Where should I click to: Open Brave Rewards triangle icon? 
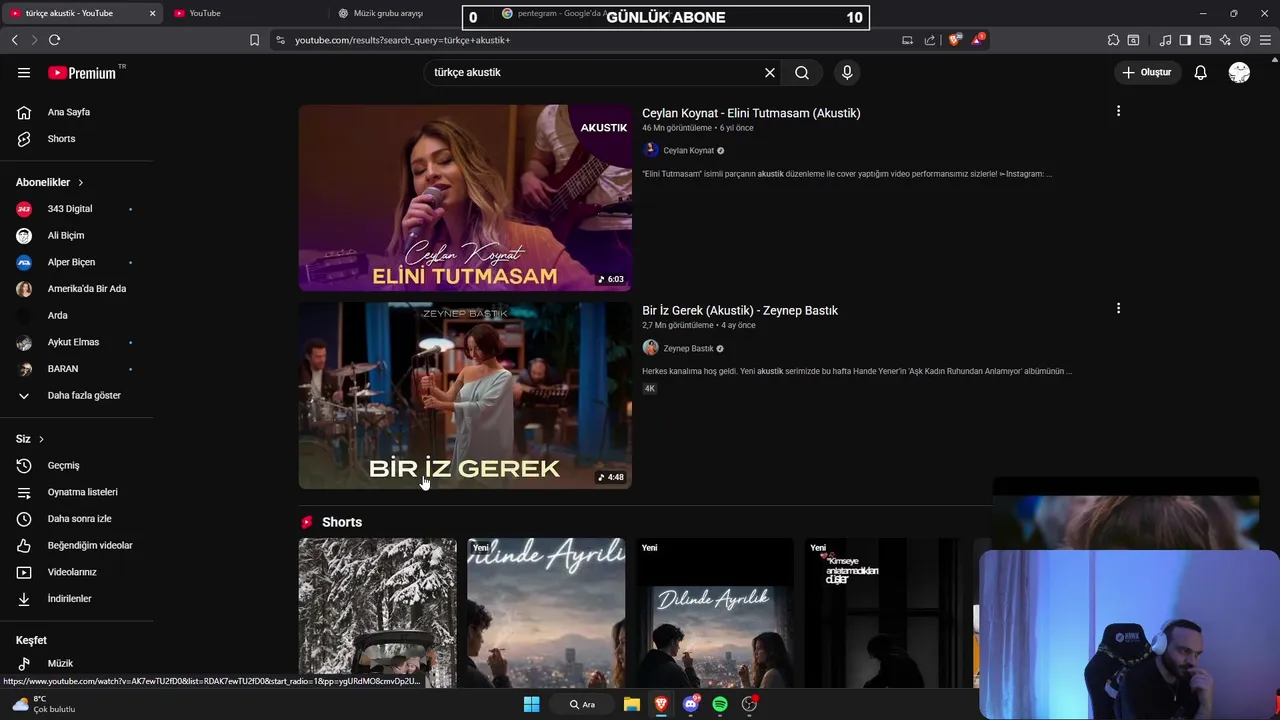[978, 40]
